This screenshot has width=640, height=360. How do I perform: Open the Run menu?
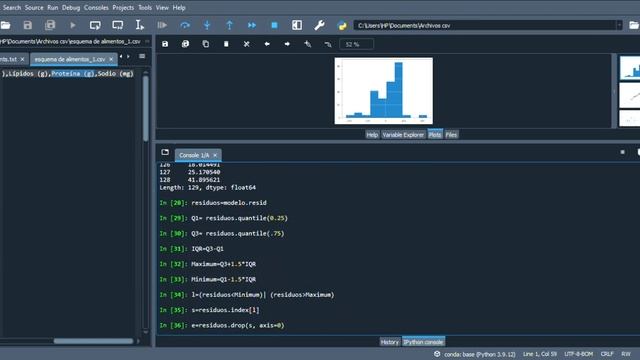click(53, 7)
